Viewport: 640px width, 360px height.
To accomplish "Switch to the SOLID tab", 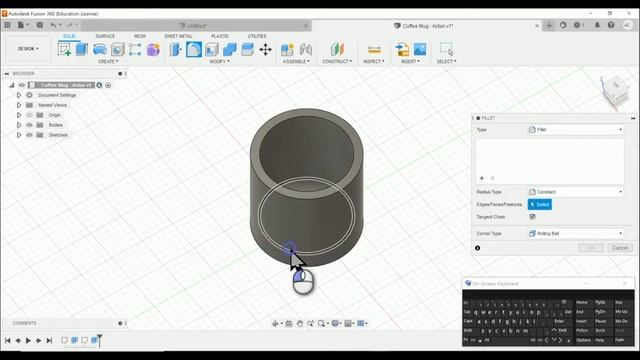I will 69,36.
